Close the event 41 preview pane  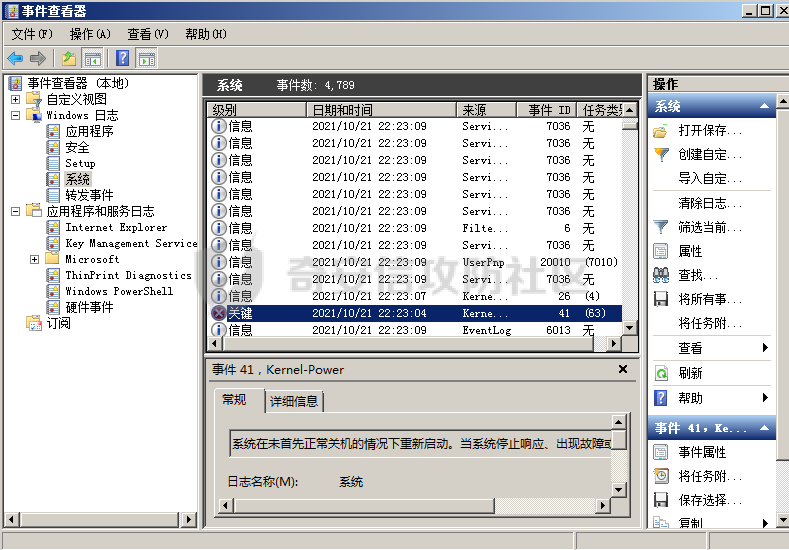coord(623,369)
